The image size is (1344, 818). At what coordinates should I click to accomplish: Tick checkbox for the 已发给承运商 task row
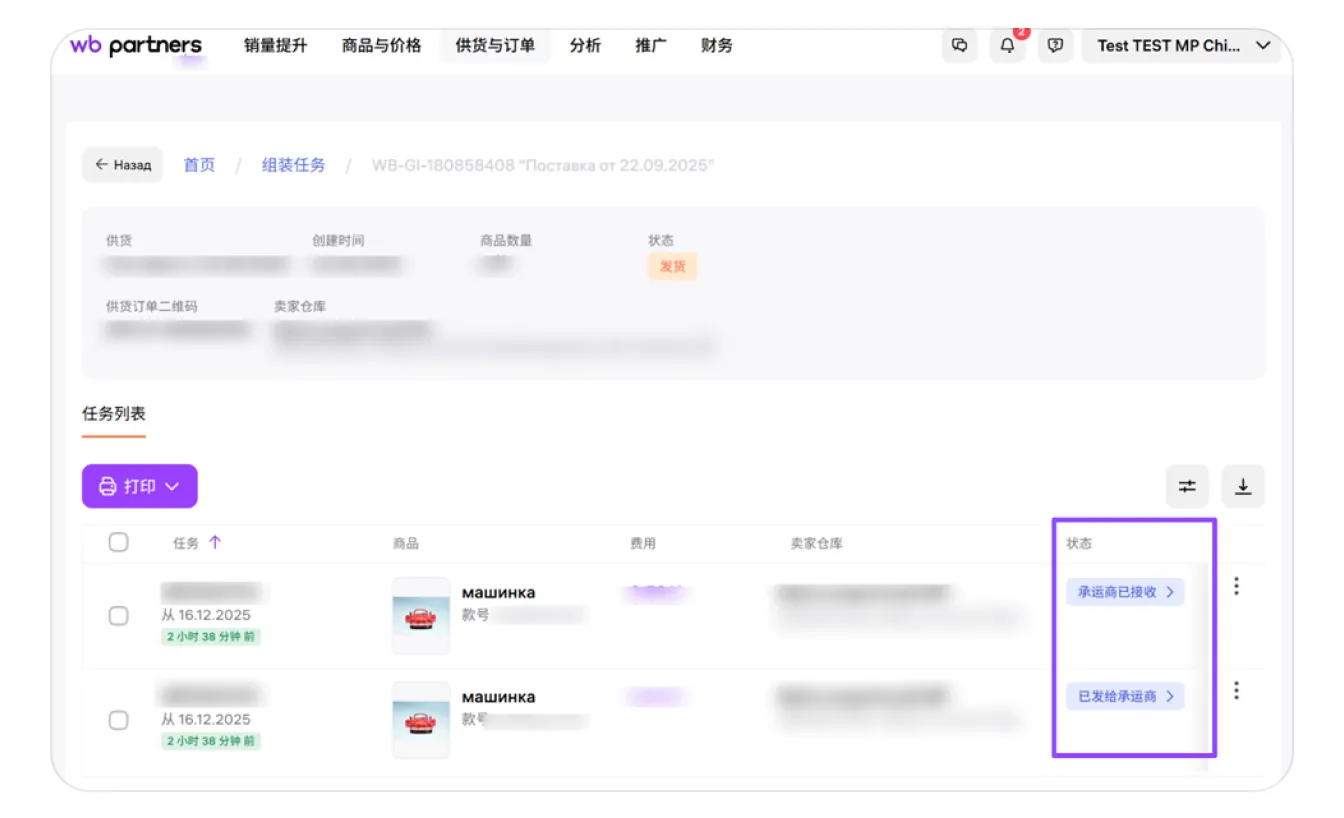click(118, 720)
